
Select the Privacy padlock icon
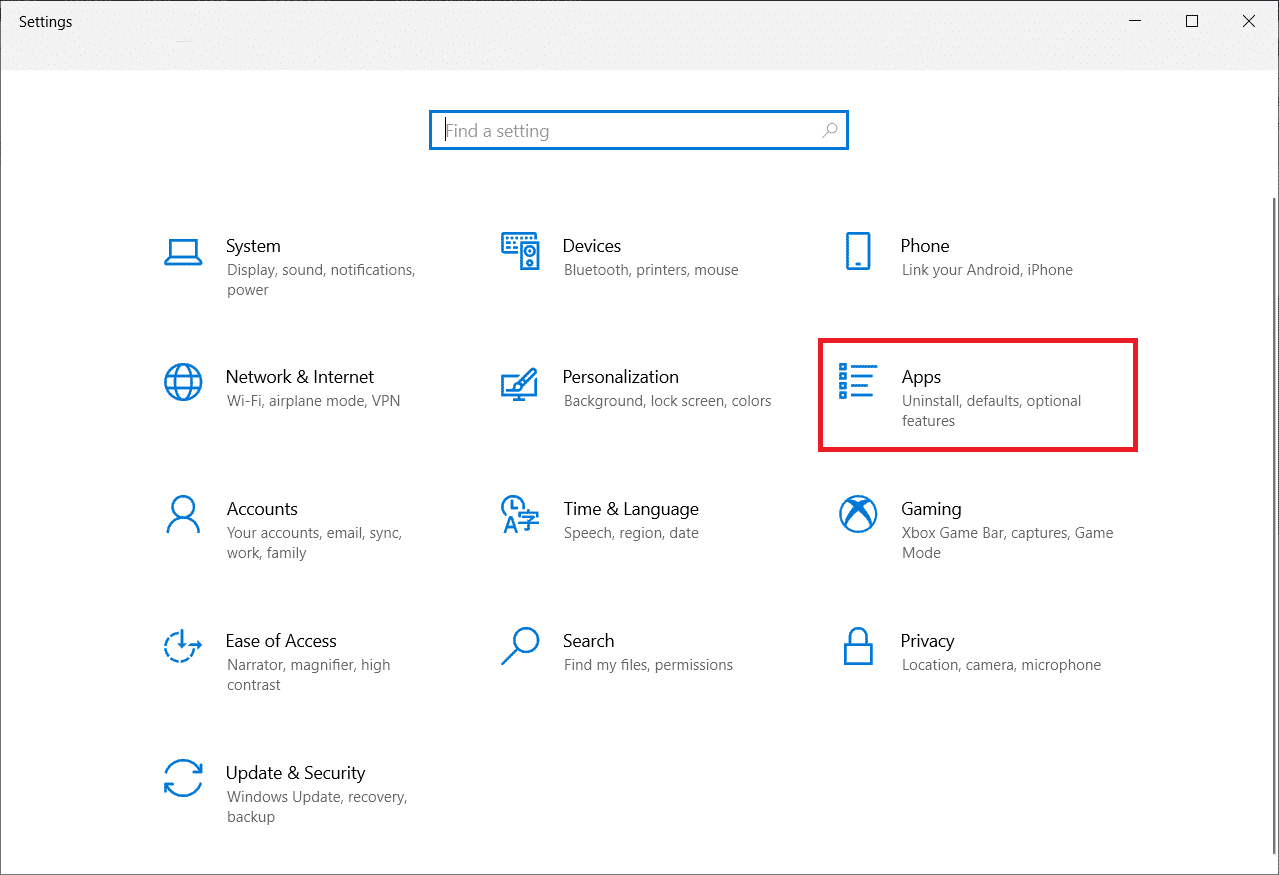[857, 647]
